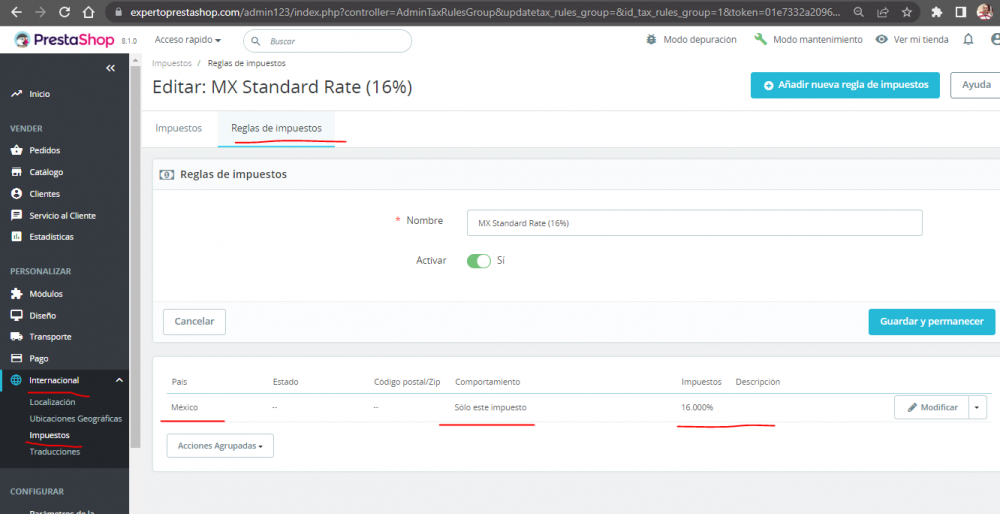Click the debug mode bug icon
Viewport: 1000px width, 514px height.
[651, 40]
